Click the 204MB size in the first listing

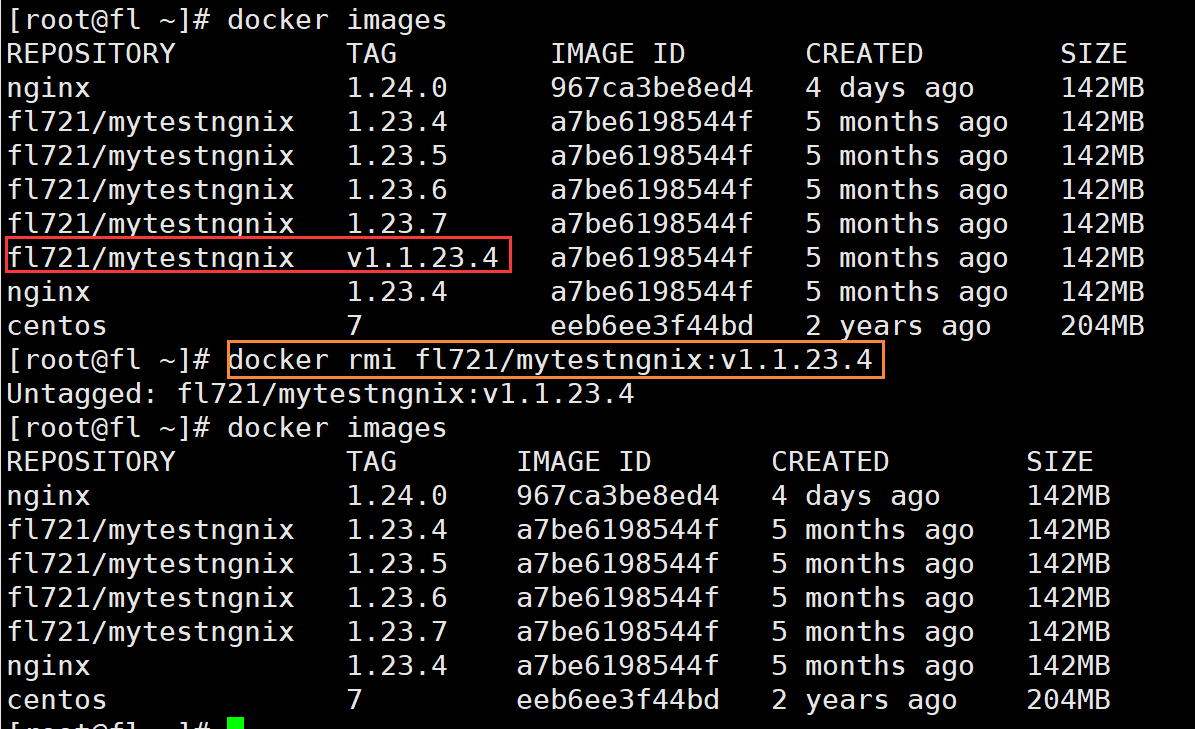[1103, 326]
